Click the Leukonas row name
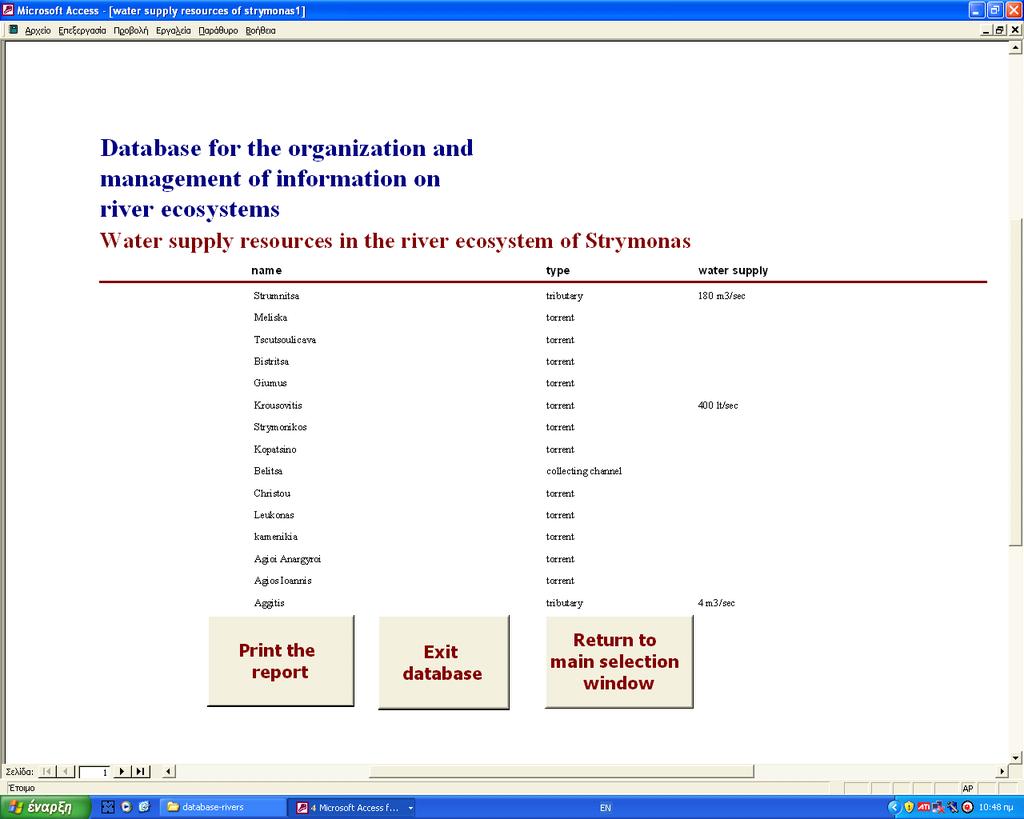The height and width of the screenshot is (819, 1024). point(274,515)
